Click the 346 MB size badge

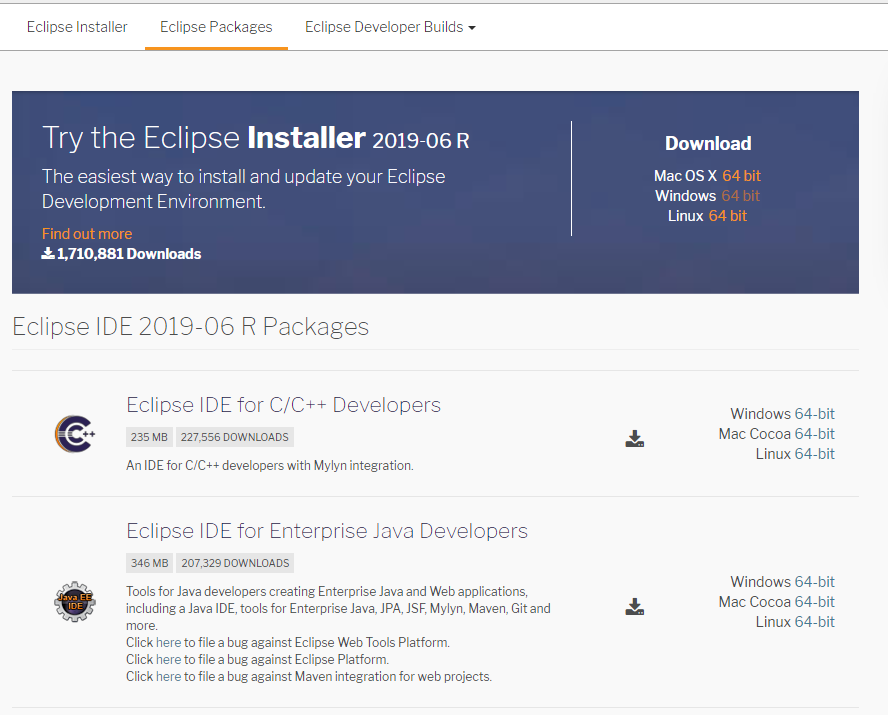tap(150, 563)
